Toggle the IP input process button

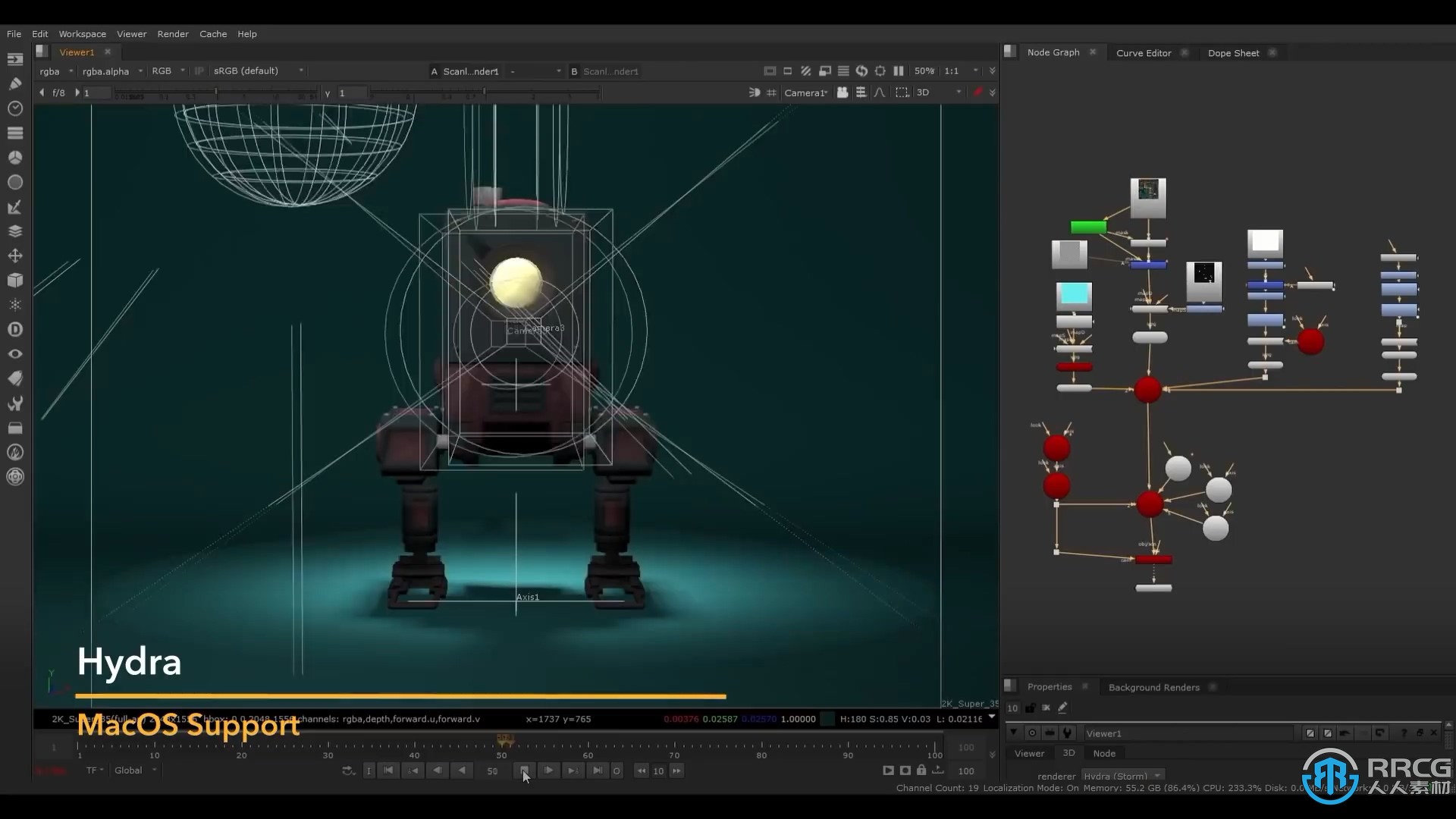pos(199,71)
